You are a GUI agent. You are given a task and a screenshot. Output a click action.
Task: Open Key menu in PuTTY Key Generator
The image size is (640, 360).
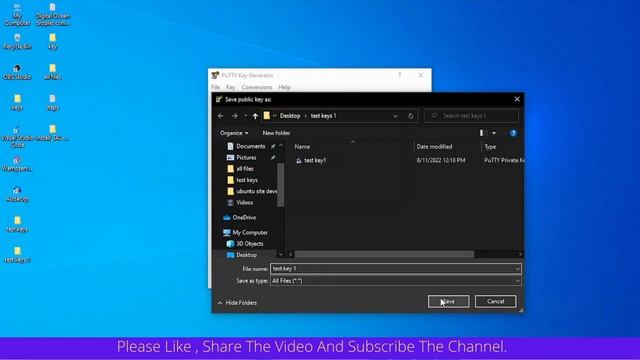click(x=231, y=87)
